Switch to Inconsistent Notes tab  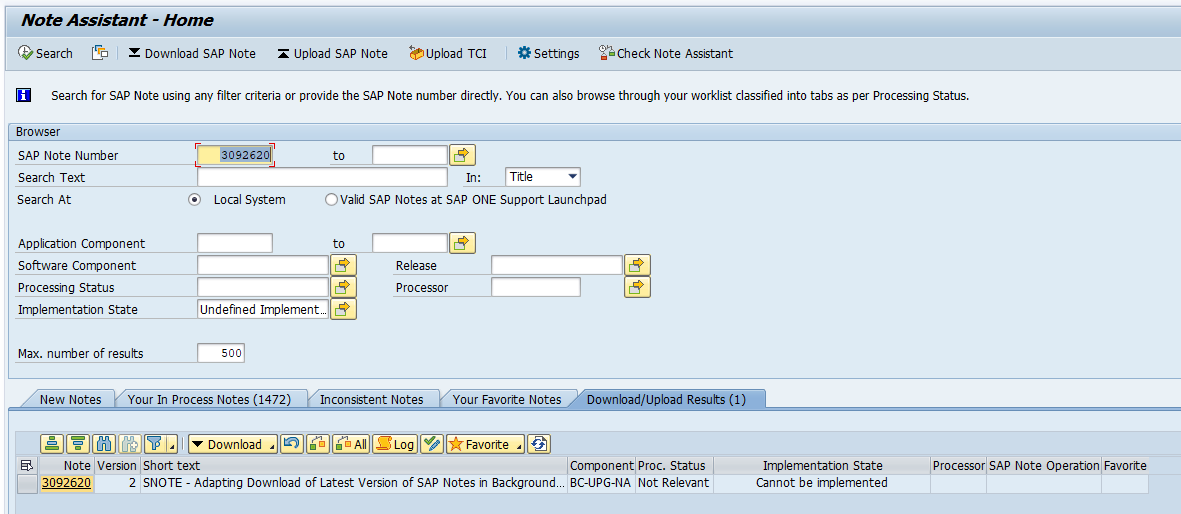tap(371, 399)
